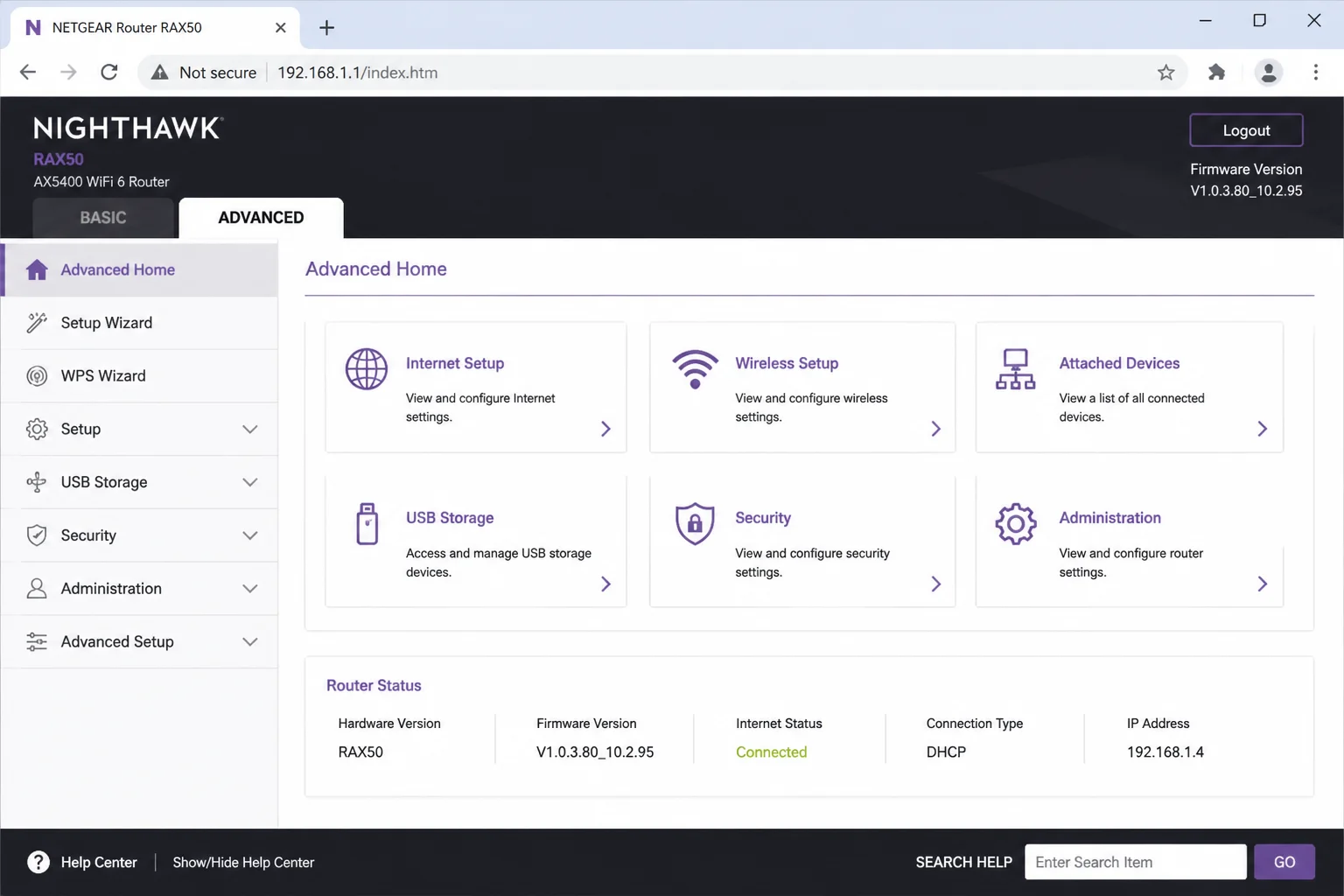The image size is (1344, 896).
Task: Expand the Advanced Setup sidebar chevron
Action: click(250, 642)
